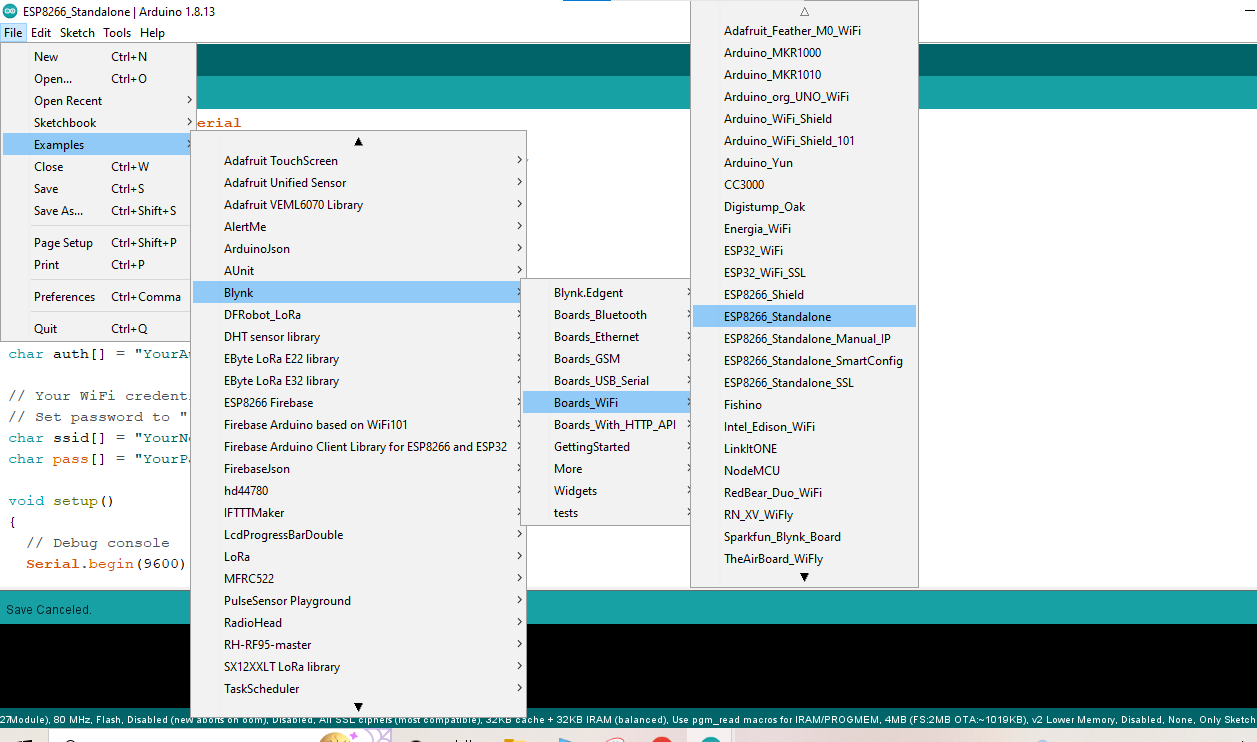Expand PulseSensor Playground examples

tap(358, 601)
